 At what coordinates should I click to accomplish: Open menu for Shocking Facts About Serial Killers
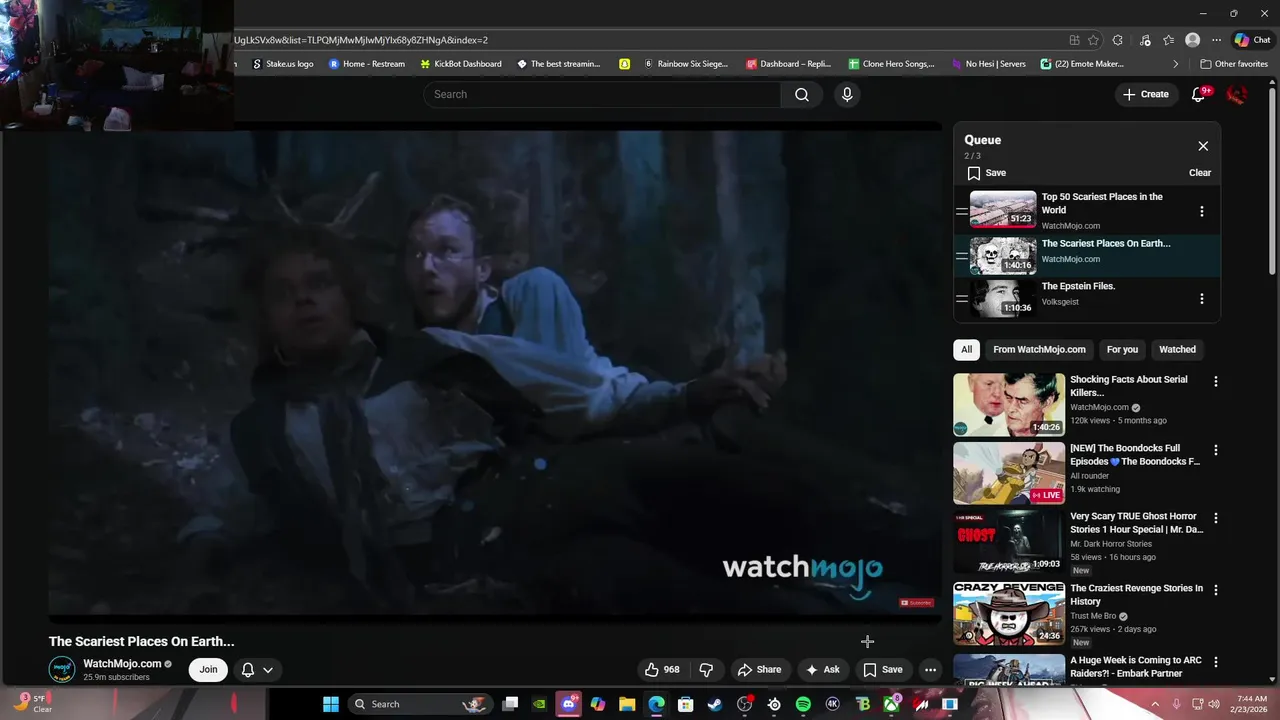pos(1216,381)
